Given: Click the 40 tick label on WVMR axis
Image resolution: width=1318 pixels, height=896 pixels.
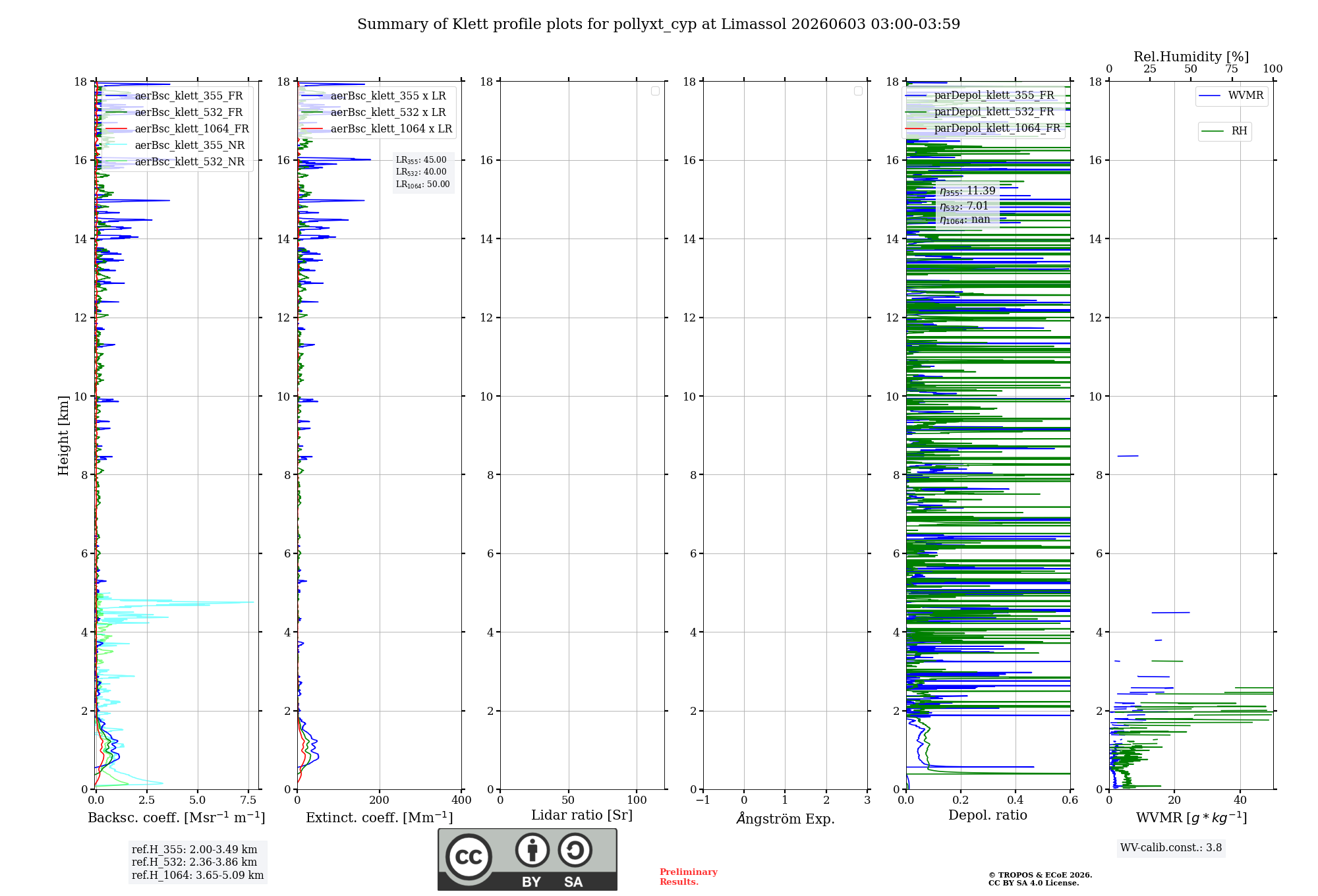Looking at the screenshot, I should [1240, 800].
